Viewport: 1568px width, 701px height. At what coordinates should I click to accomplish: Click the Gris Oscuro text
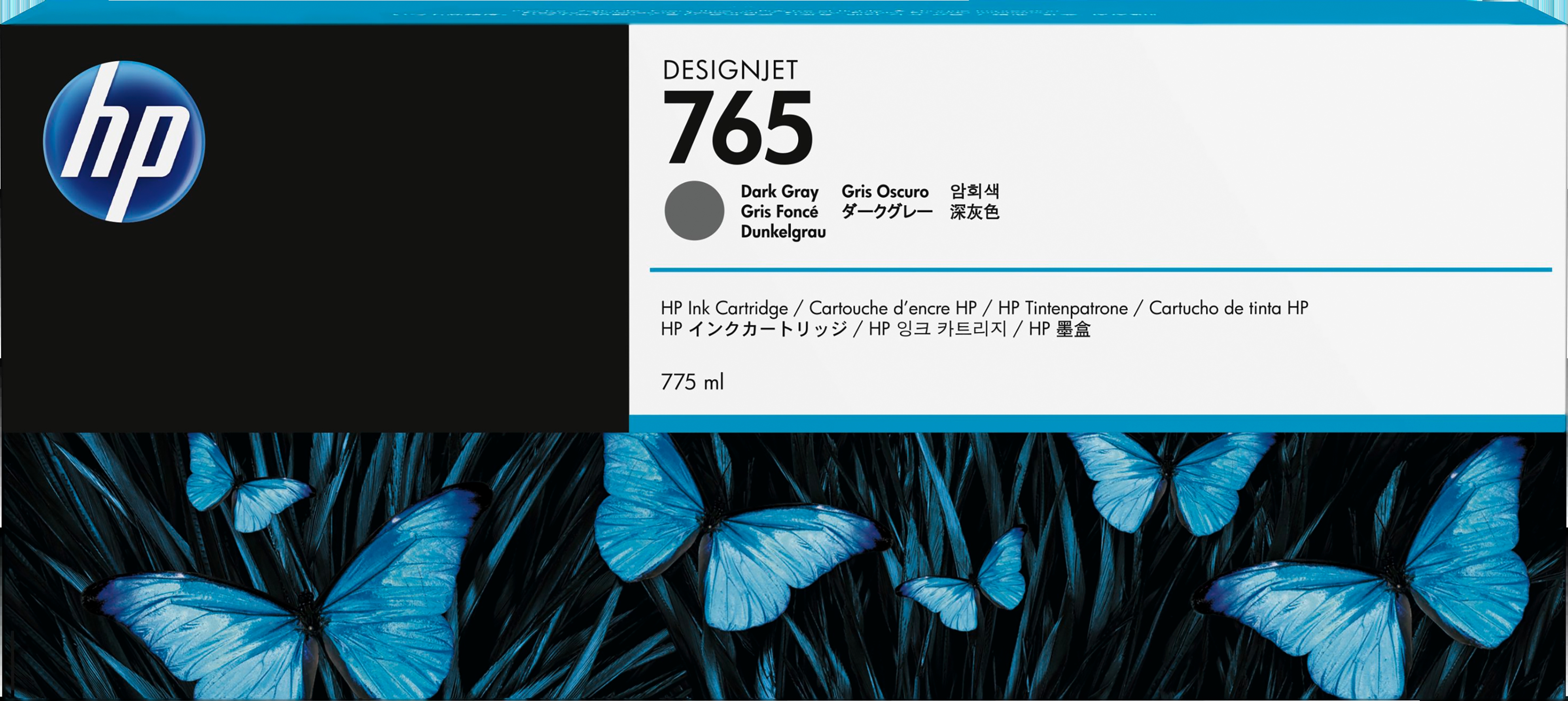(884, 192)
